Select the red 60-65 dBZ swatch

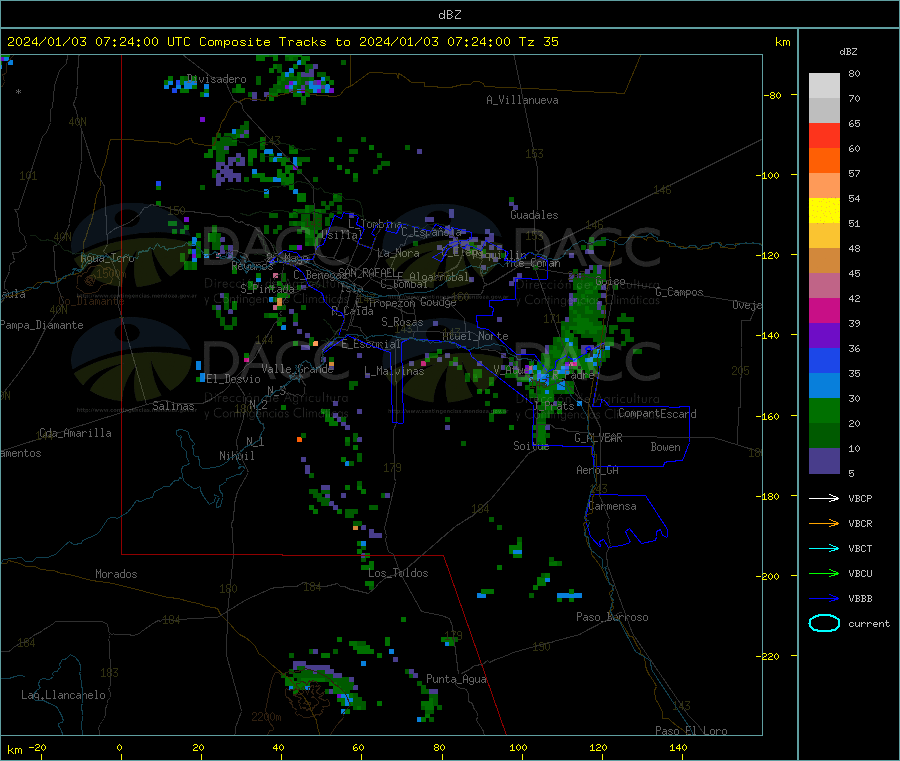pos(824,135)
